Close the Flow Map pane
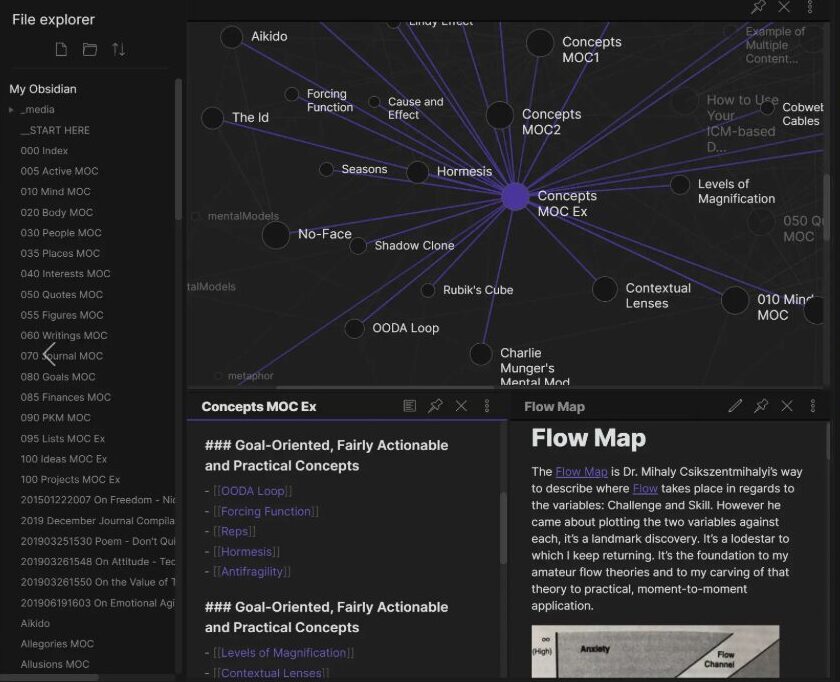 click(x=787, y=406)
